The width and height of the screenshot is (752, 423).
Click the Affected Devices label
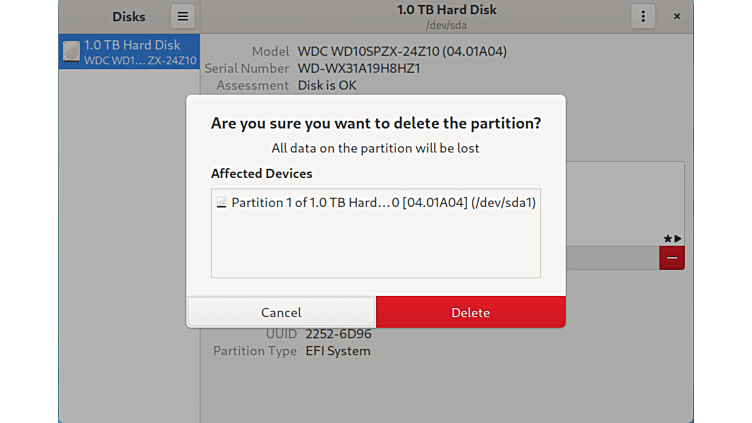[261, 174]
